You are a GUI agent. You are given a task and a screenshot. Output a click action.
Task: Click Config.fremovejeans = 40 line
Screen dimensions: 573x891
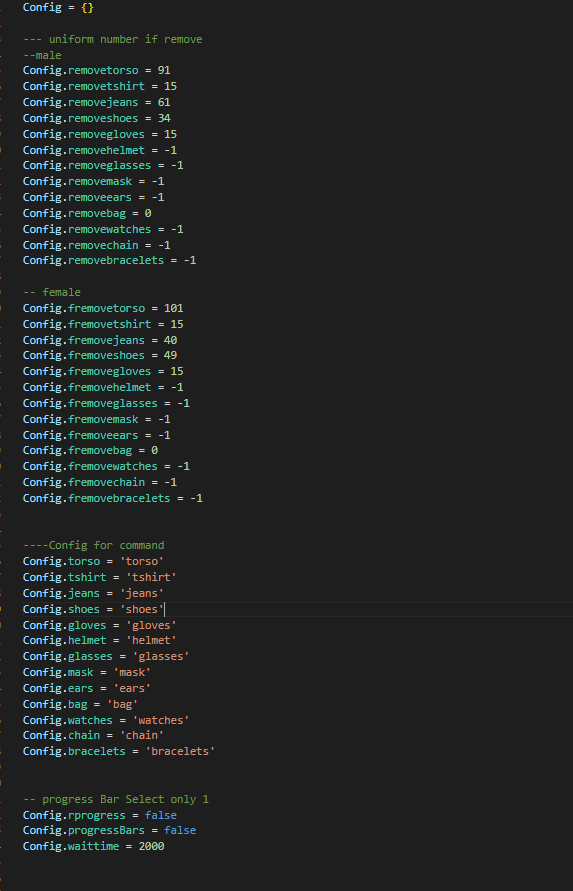pos(100,340)
